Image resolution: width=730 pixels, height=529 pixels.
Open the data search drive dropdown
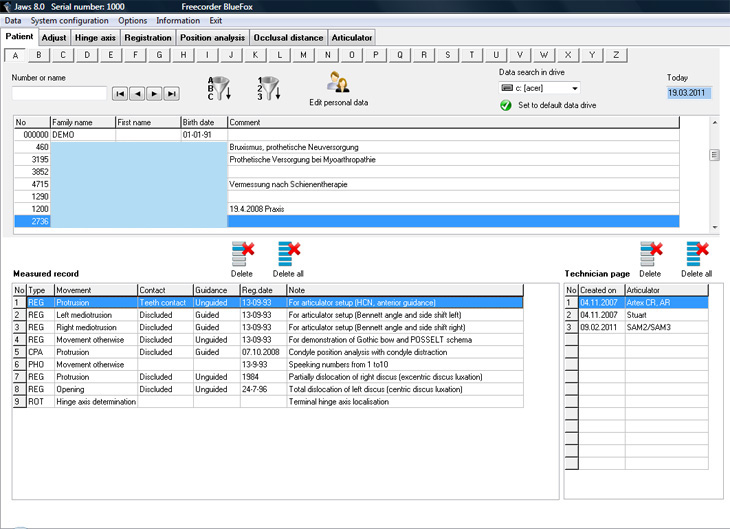click(575, 88)
